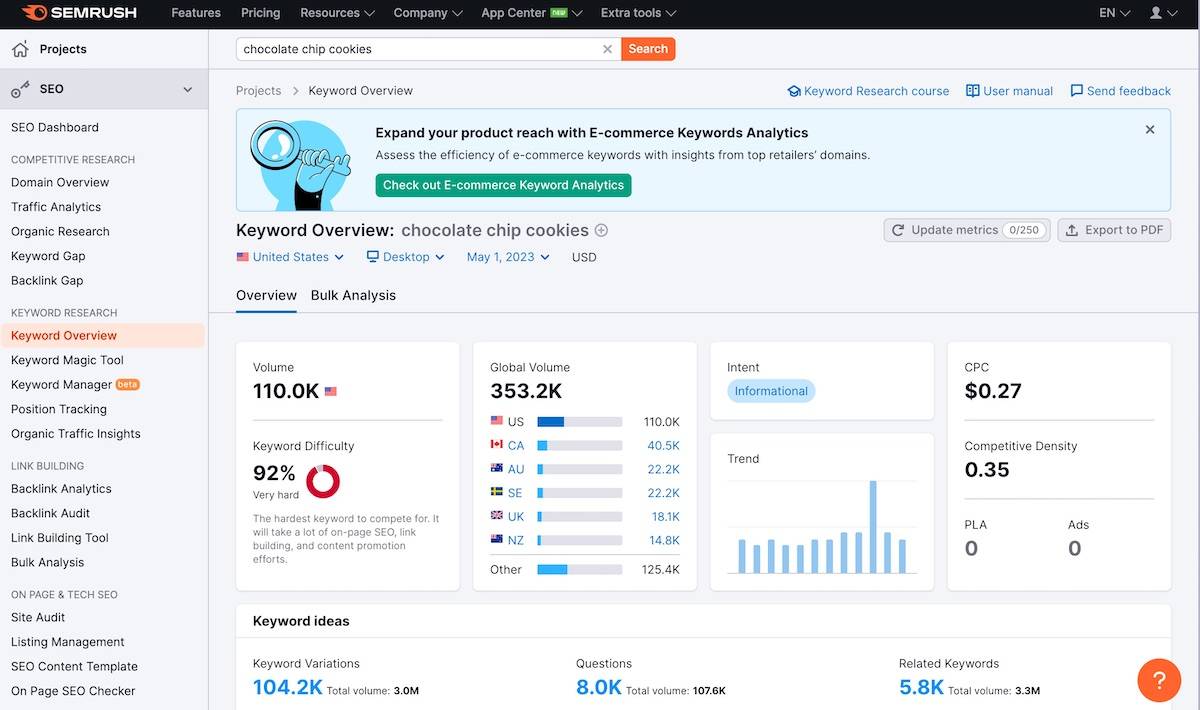Open Backlink Analytics
The width and height of the screenshot is (1200, 710).
[61, 489]
